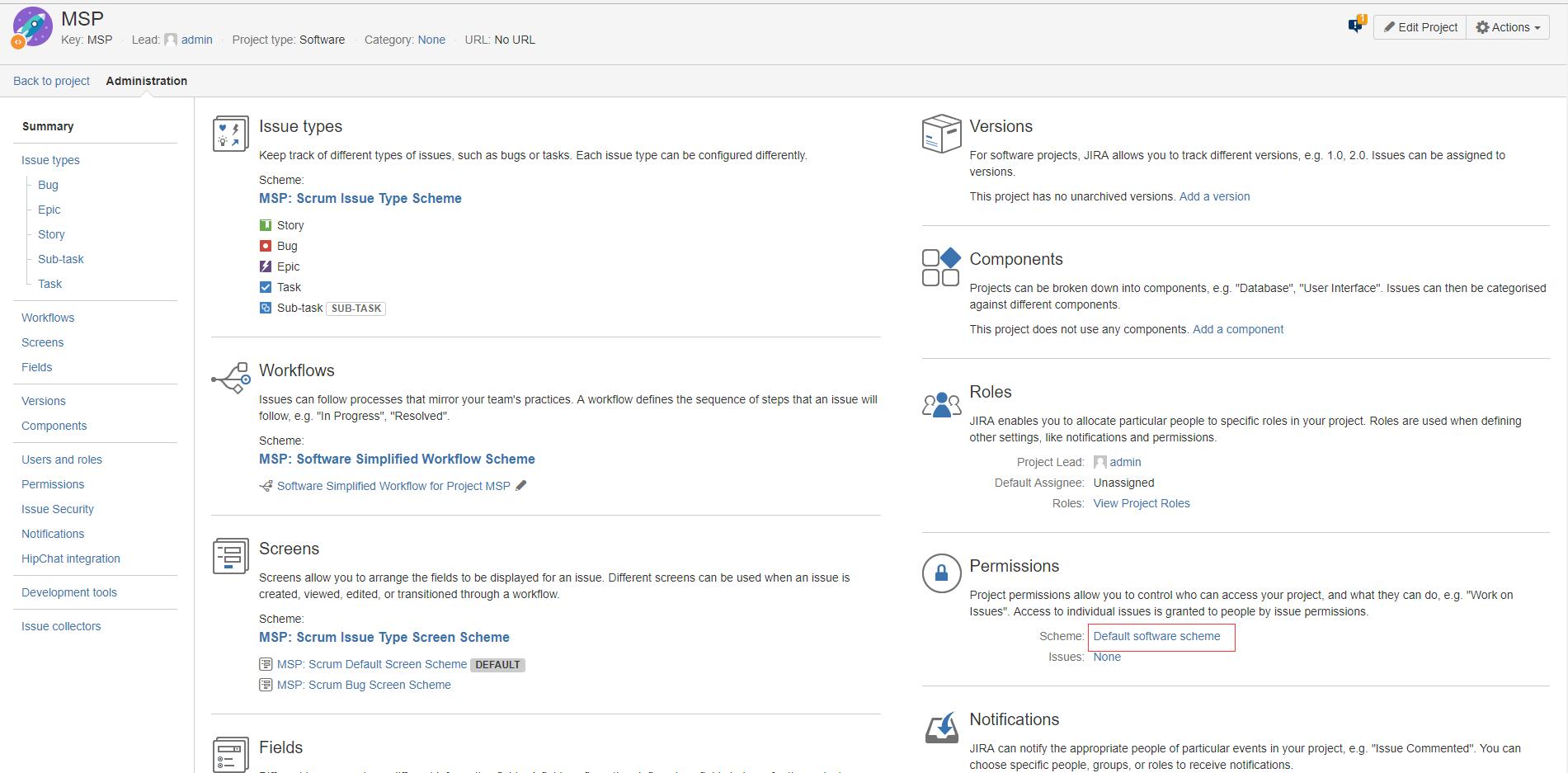Select Bug under Issue types sidebar

tap(48, 185)
